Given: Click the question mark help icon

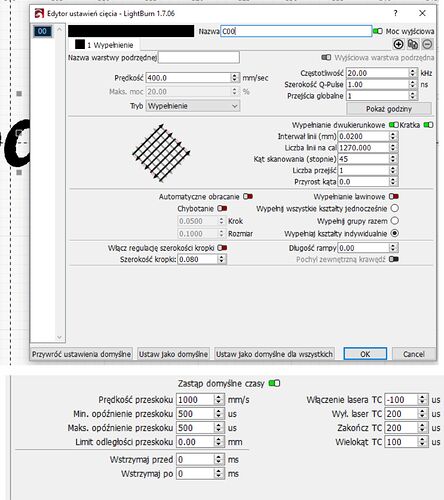Looking at the screenshot, I should pyautogui.click(x=395, y=13).
